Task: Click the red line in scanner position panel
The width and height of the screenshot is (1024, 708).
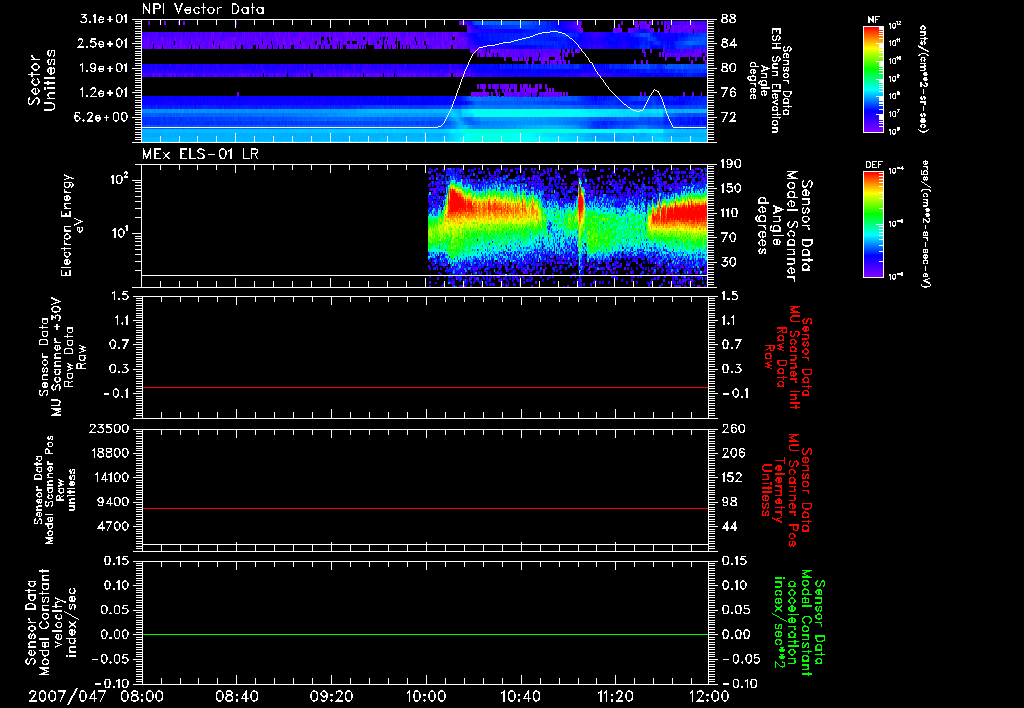Action: coord(425,508)
